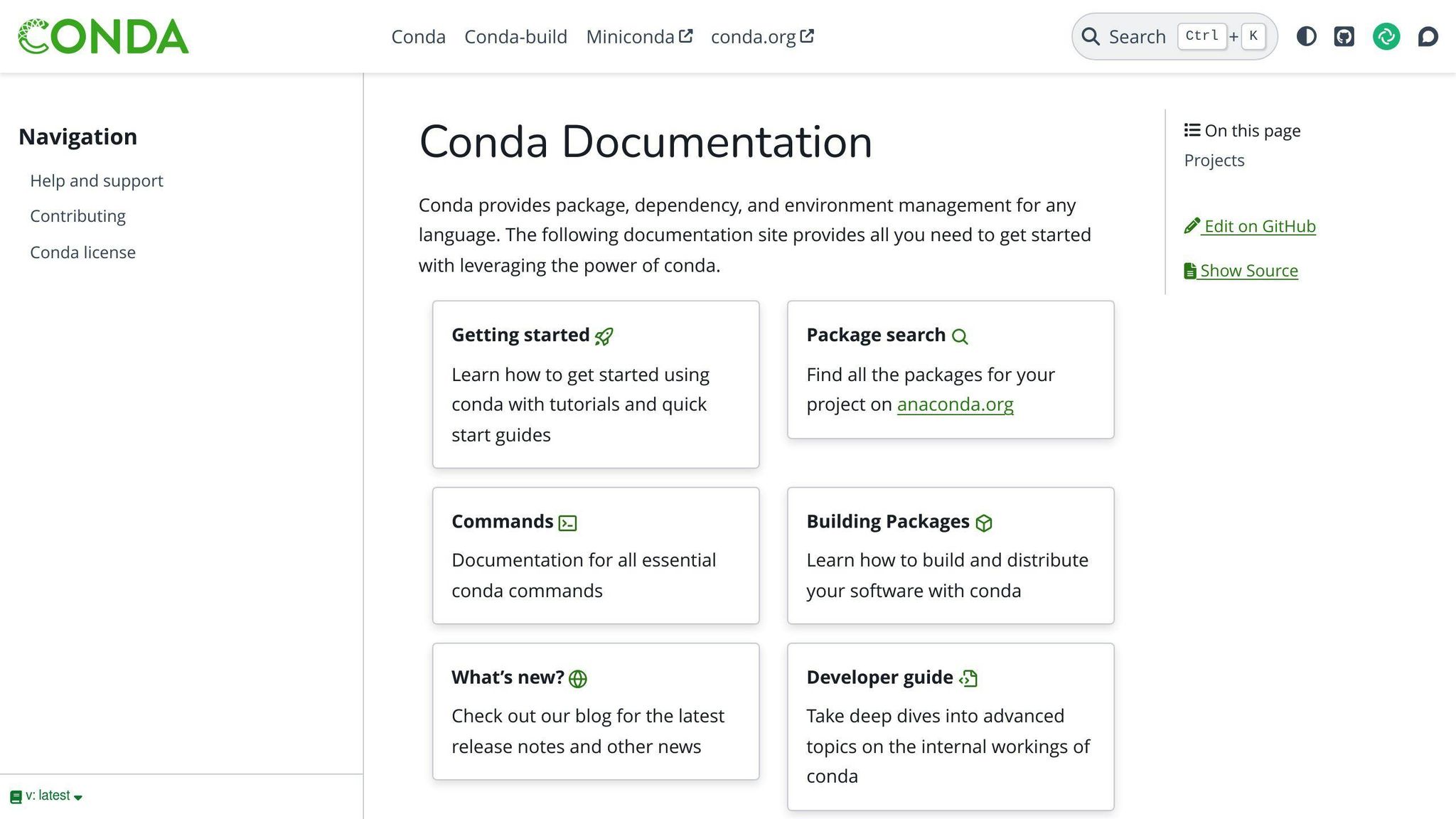Viewport: 1456px width, 819px height.
Task: Click the rocket icon on Getting started
Action: pos(605,336)
